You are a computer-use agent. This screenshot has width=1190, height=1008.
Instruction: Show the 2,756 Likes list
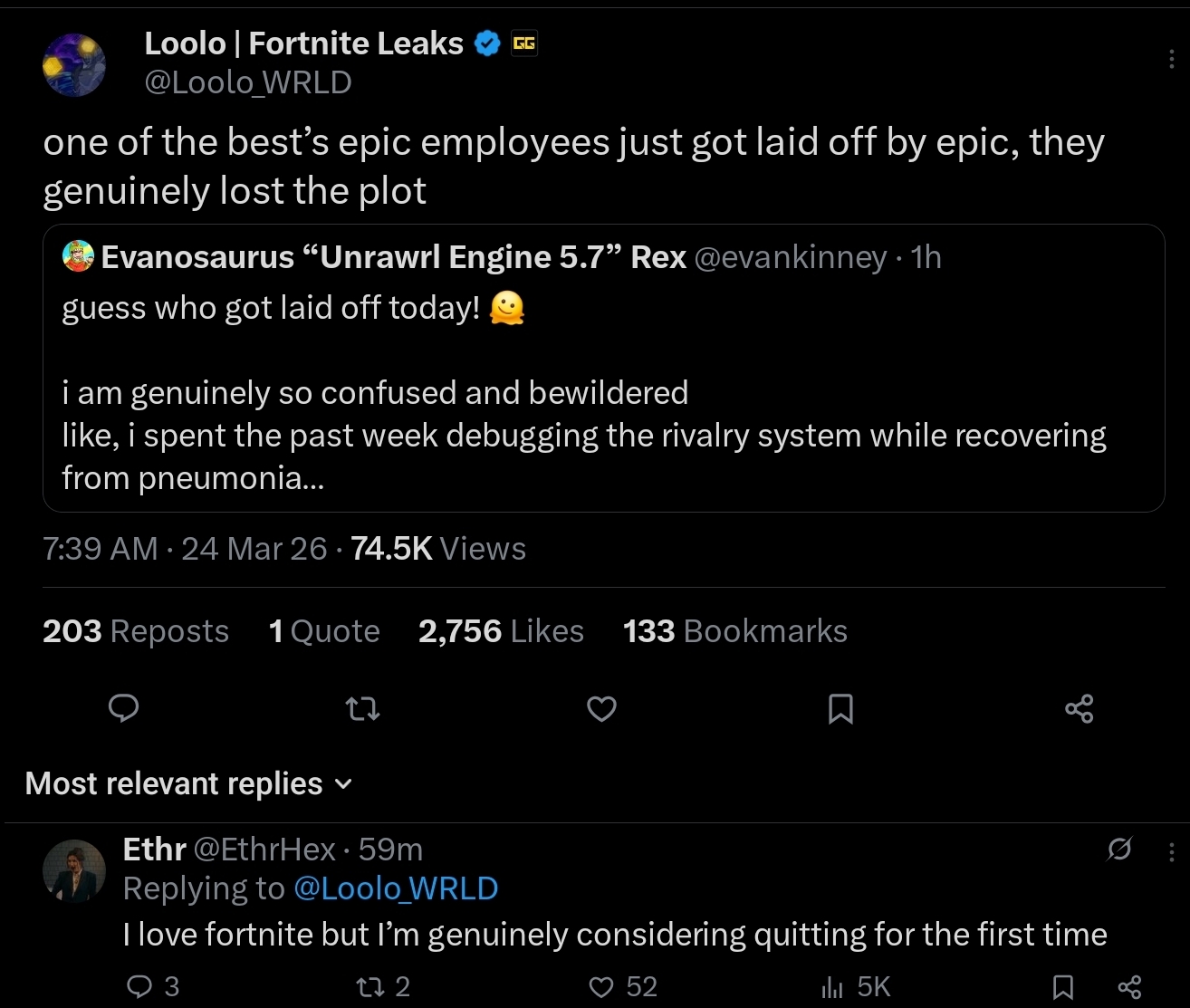coord(501,631)
